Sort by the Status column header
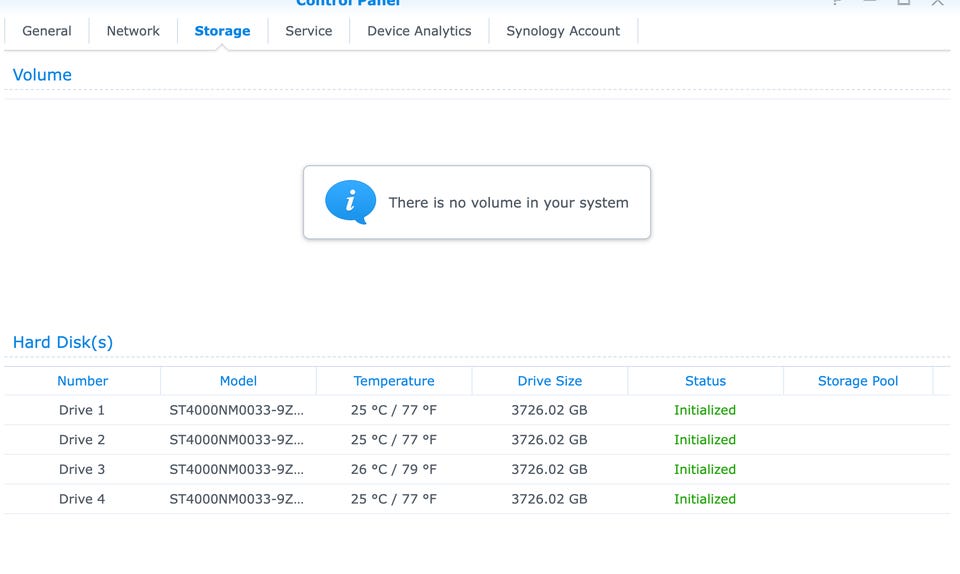The width and height of the screenshot is (960, 574). click(x=705, y=381)
